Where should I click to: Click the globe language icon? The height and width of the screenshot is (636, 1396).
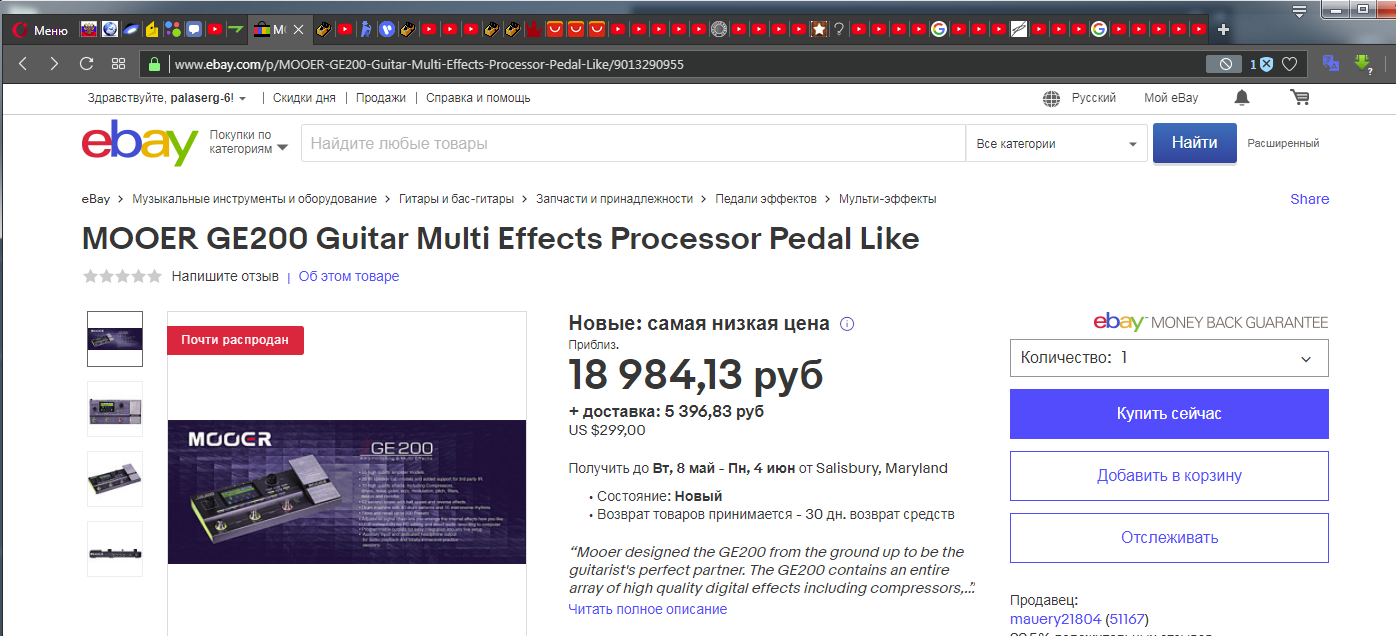pyautogui.click(x=1051, y=98)
